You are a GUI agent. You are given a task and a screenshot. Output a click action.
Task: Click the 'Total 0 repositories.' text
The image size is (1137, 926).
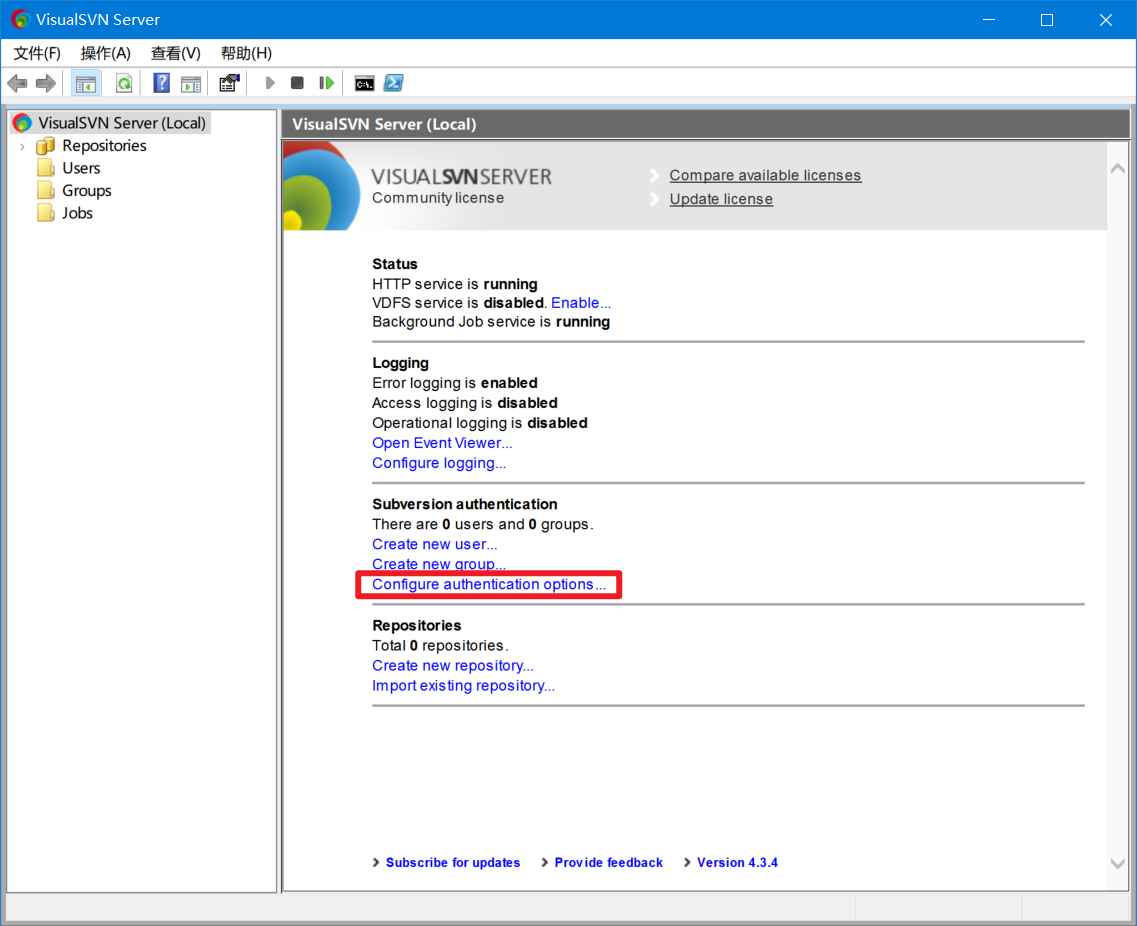(x=440, y=646)
